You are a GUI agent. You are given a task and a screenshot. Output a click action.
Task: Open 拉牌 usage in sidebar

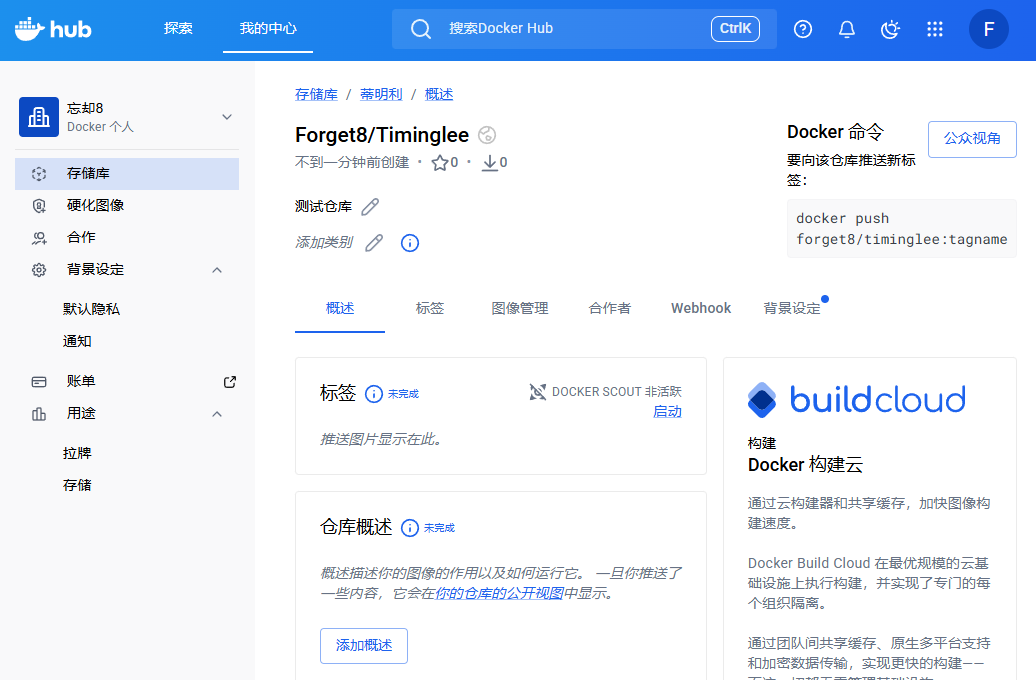77,453
